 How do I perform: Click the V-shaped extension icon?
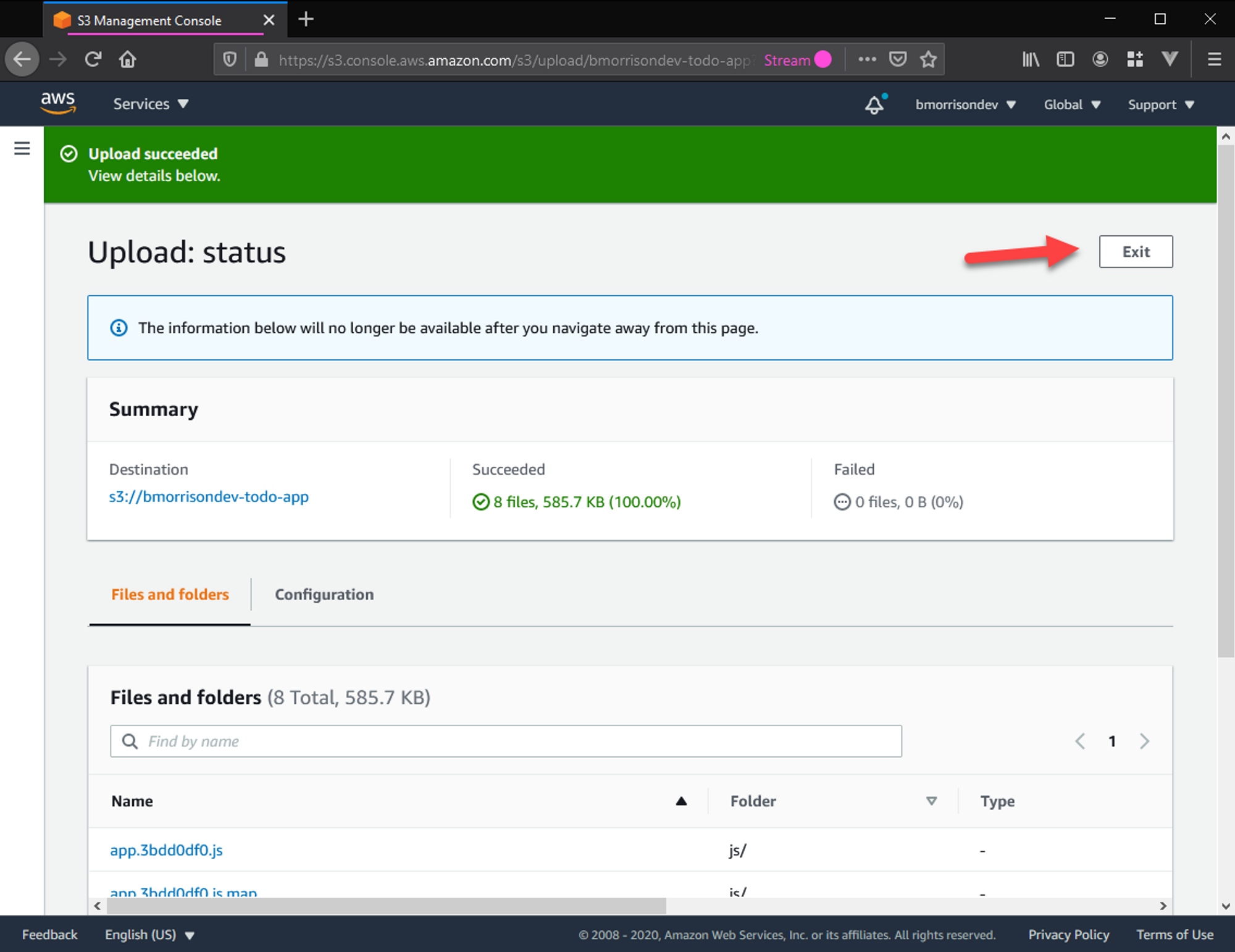point(1170,59)
